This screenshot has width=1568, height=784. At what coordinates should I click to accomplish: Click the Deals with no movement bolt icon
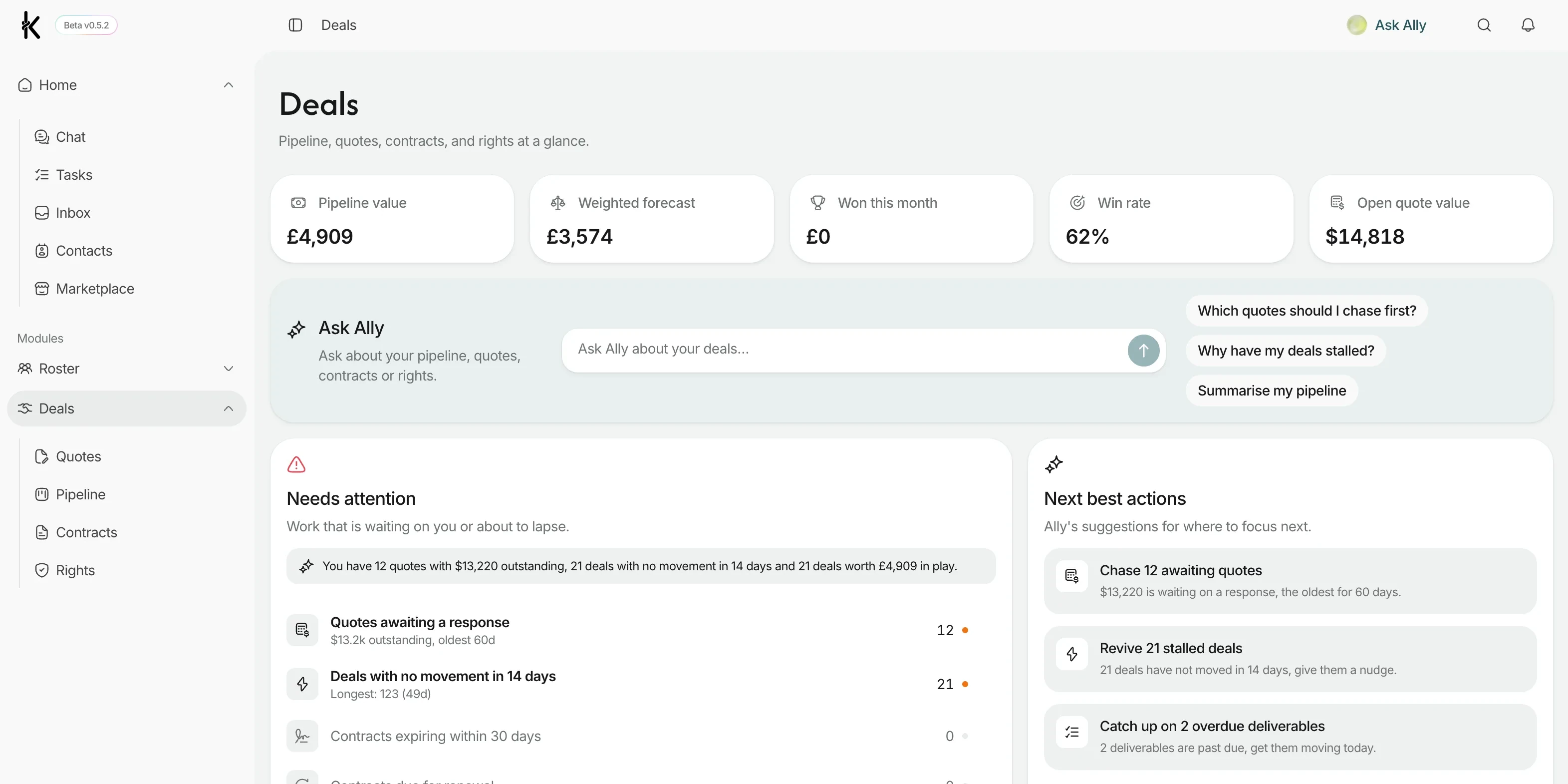tap(302, 684)
